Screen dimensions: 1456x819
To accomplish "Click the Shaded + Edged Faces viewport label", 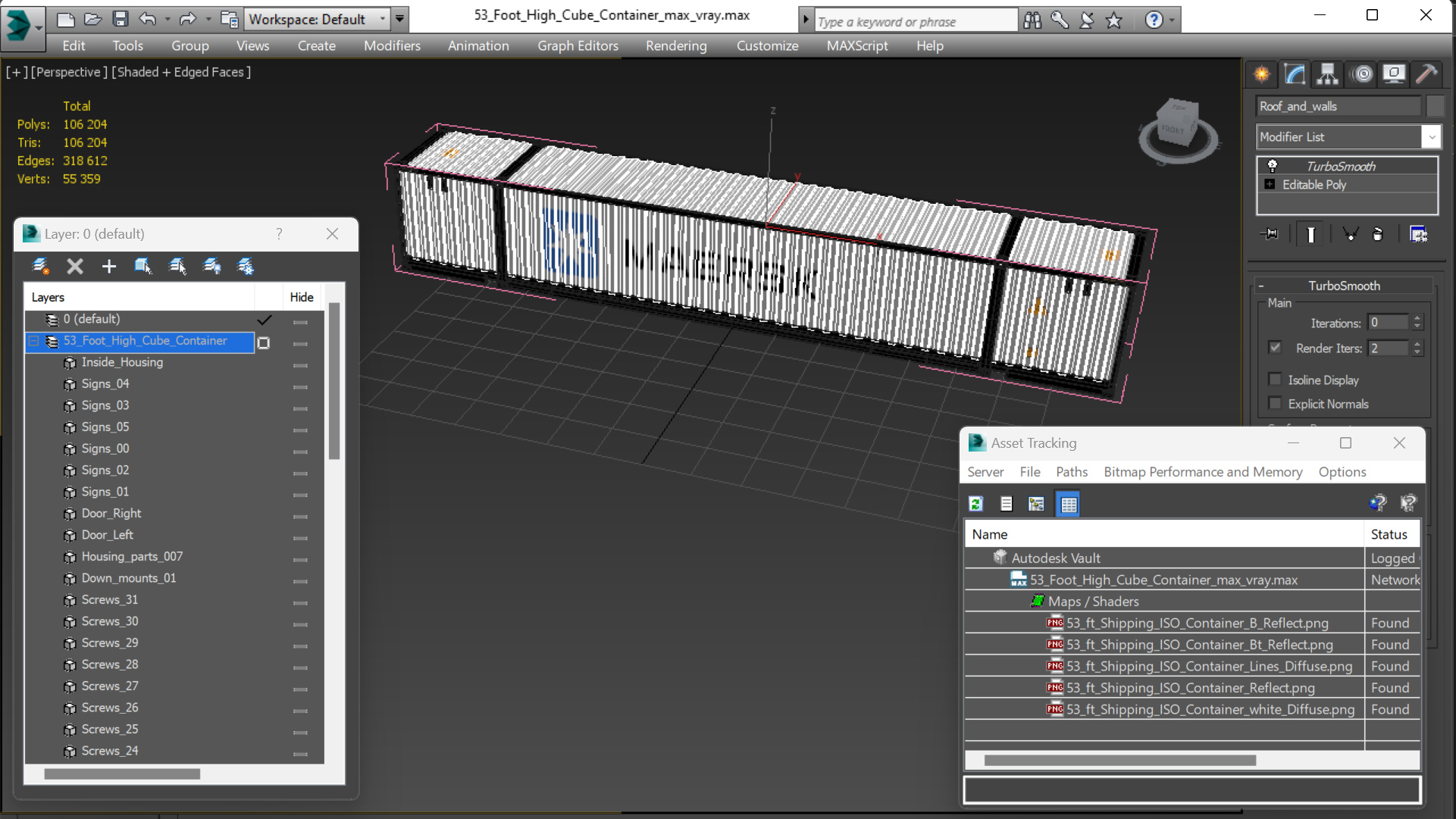I will [x=181, y=72].
